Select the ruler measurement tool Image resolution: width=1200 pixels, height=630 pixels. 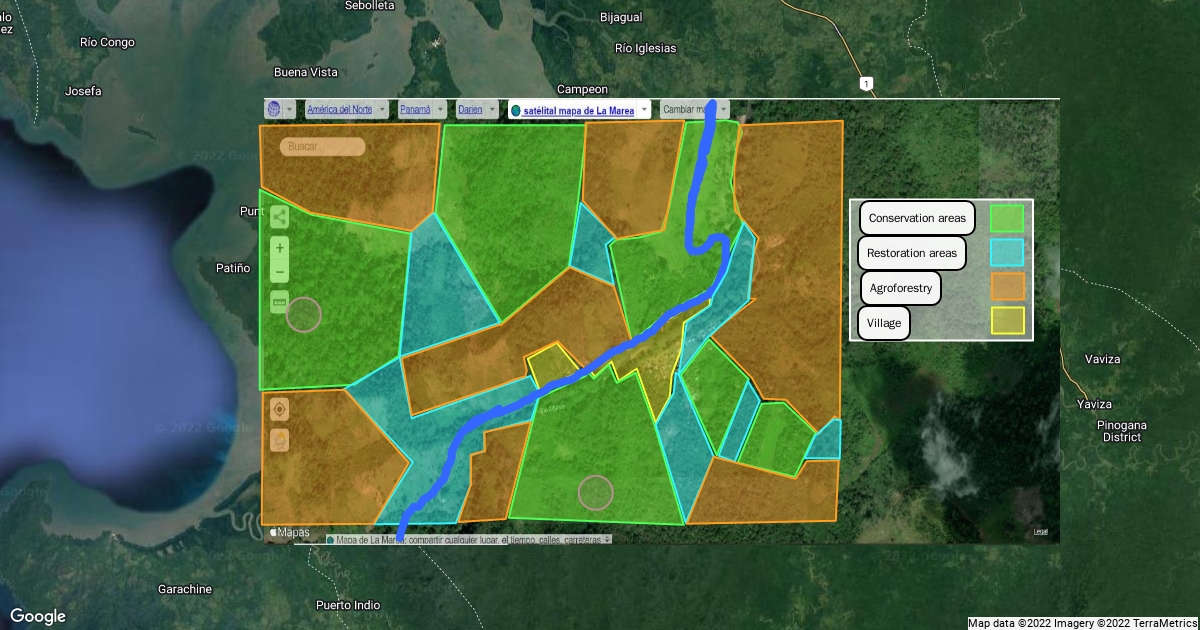(x=280, y=302)
